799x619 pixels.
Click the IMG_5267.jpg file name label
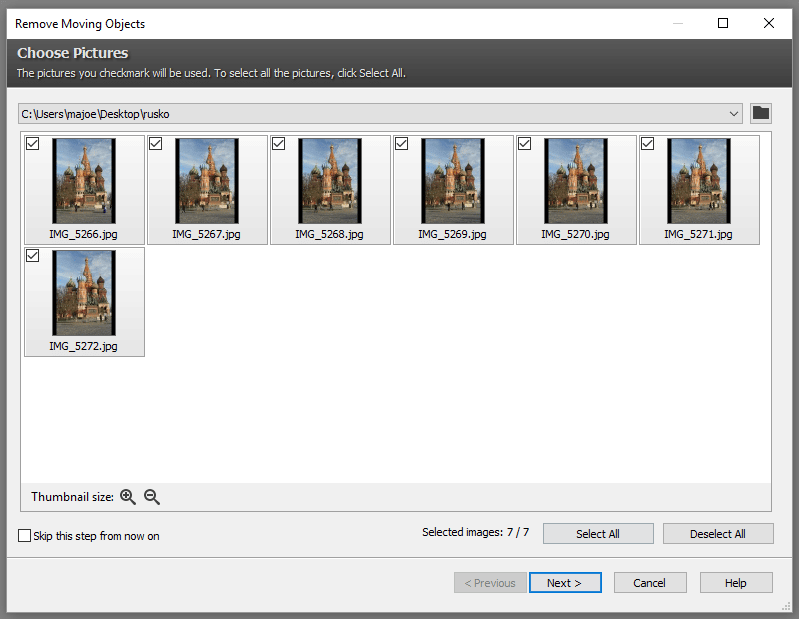tap(206, 234)
